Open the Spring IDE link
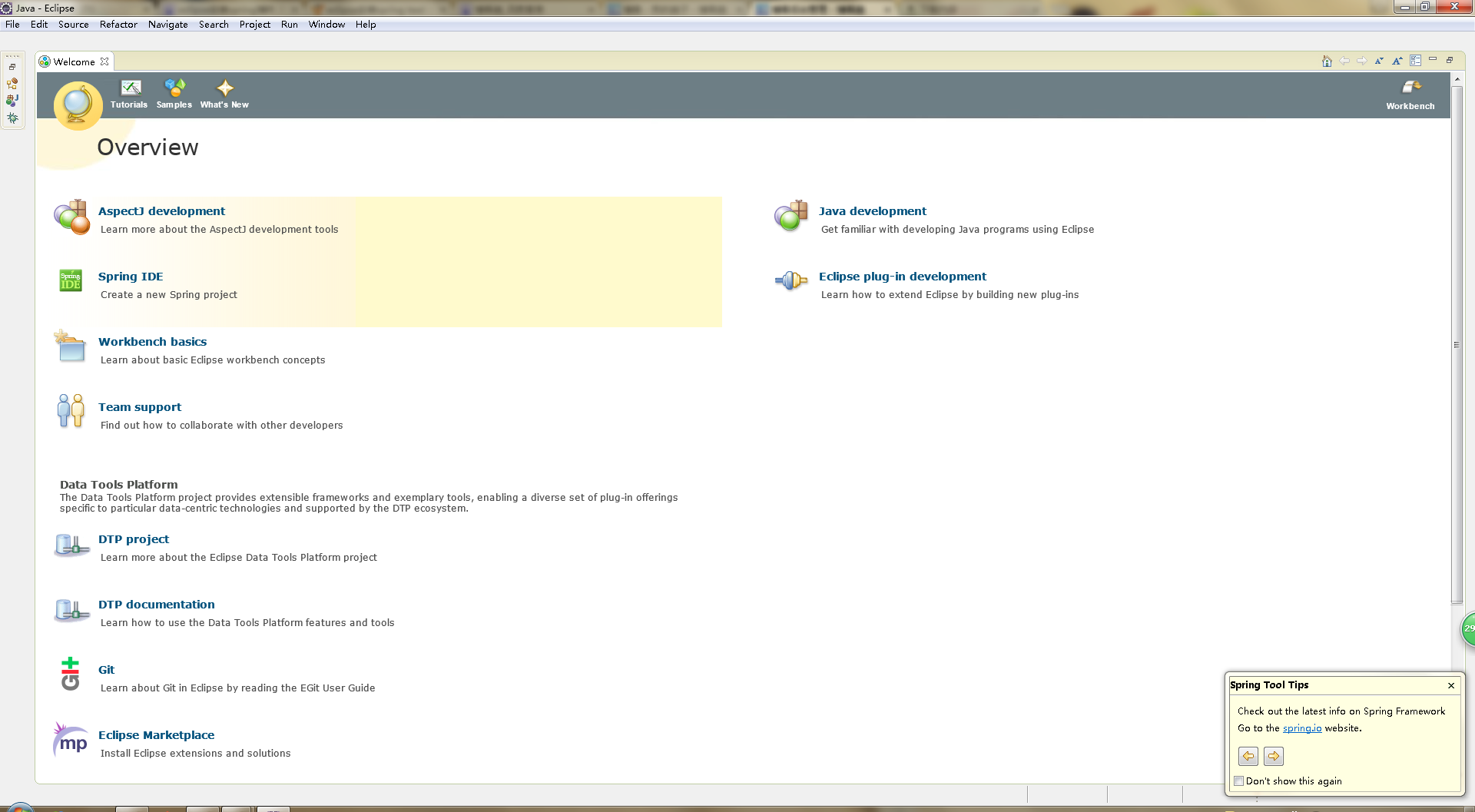 coord(131,277)
